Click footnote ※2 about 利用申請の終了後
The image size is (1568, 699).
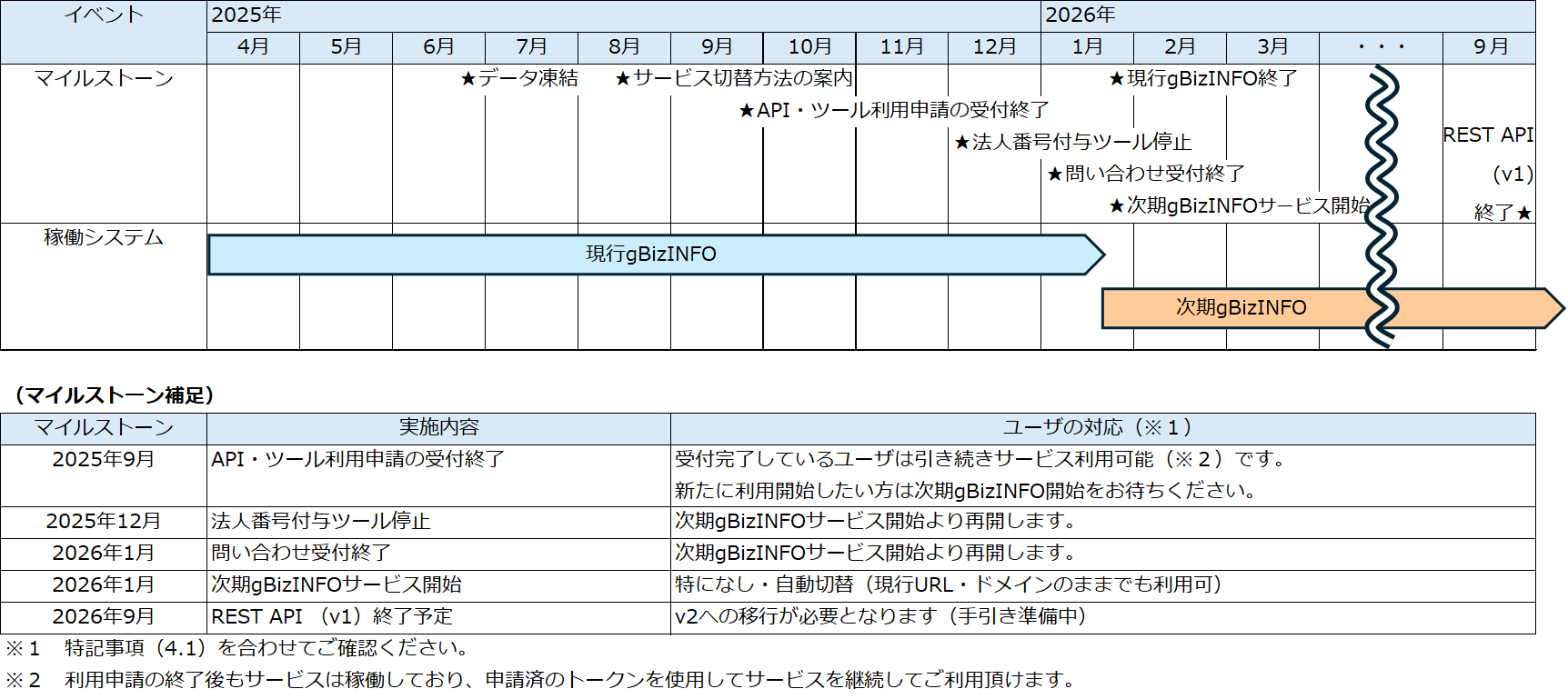tap(541, 680)
